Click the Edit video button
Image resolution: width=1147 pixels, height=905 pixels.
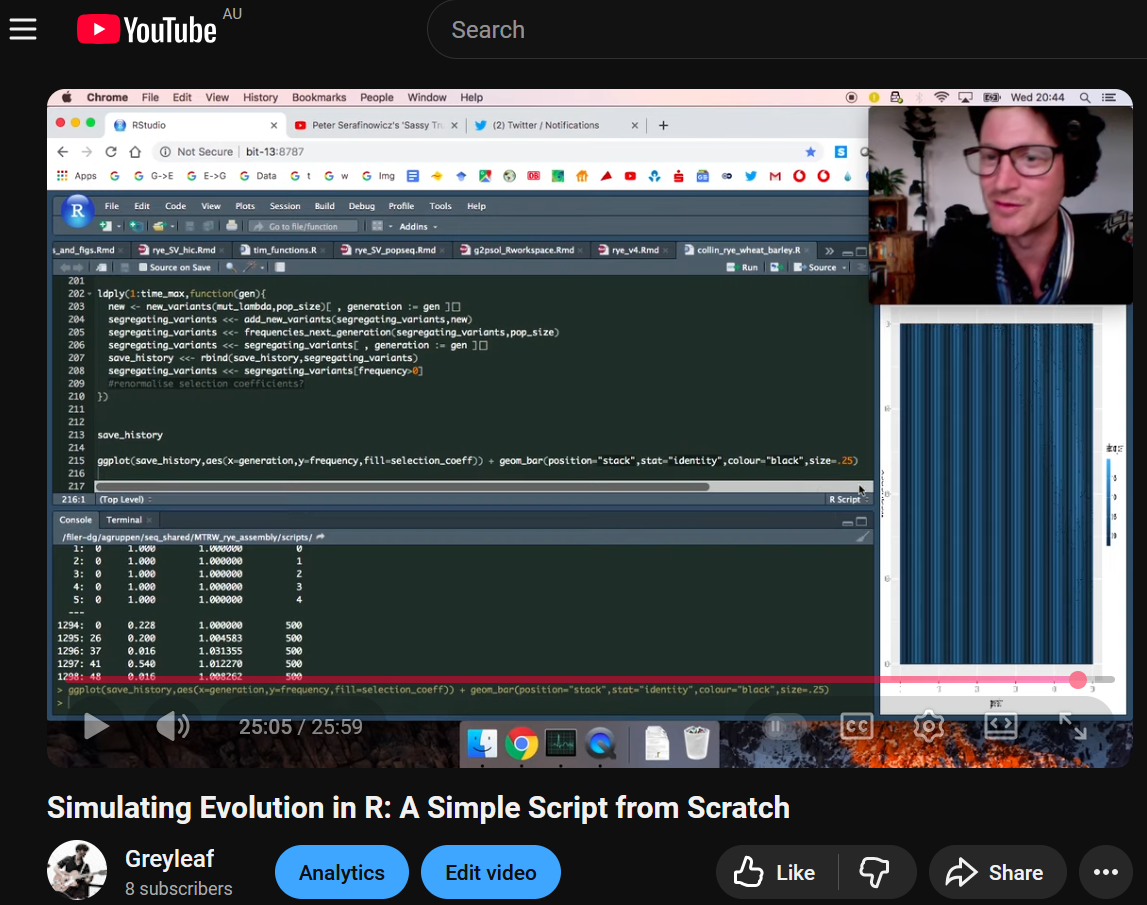click(490, 873)
